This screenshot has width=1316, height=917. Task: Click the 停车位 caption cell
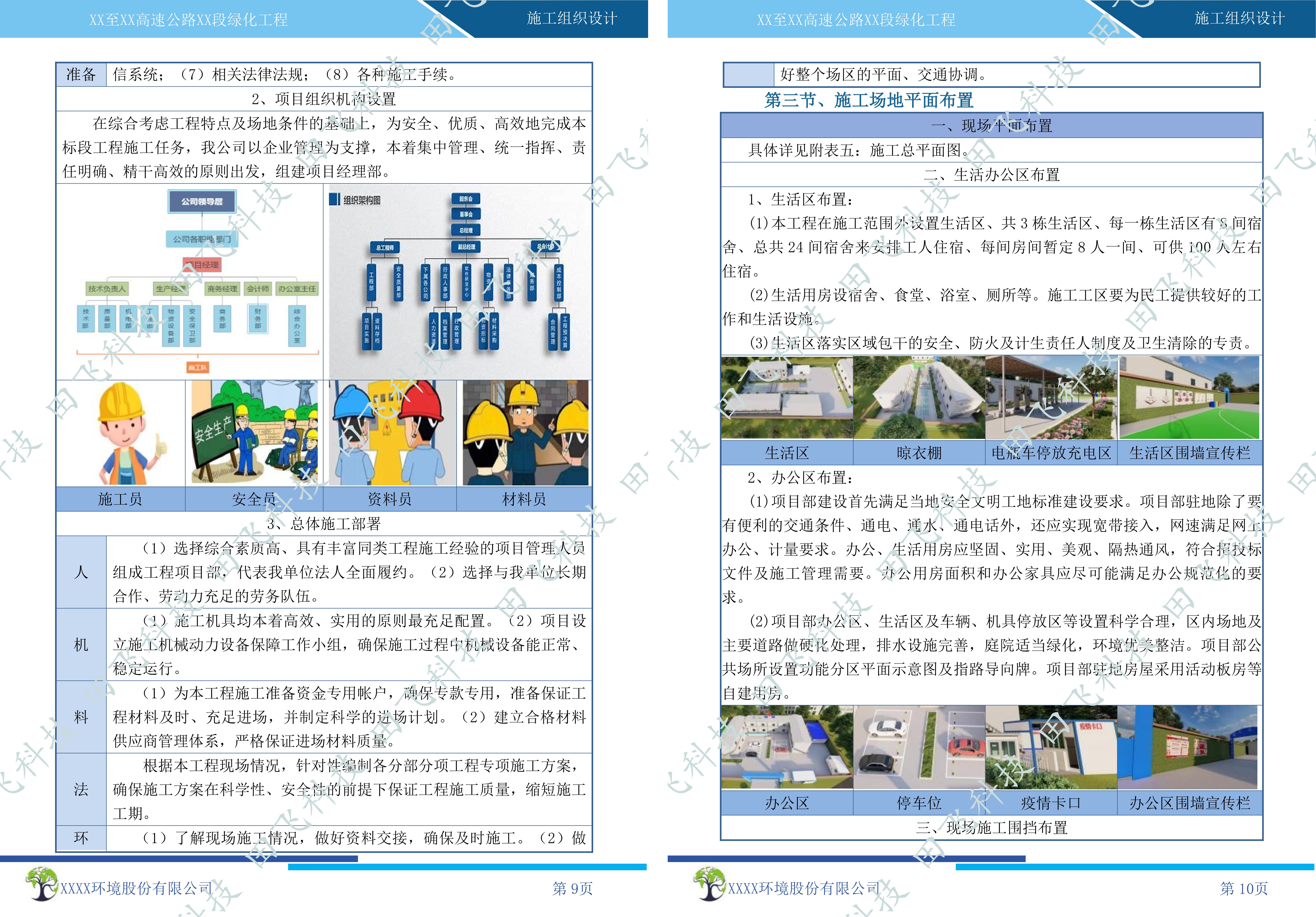(919, 803)
